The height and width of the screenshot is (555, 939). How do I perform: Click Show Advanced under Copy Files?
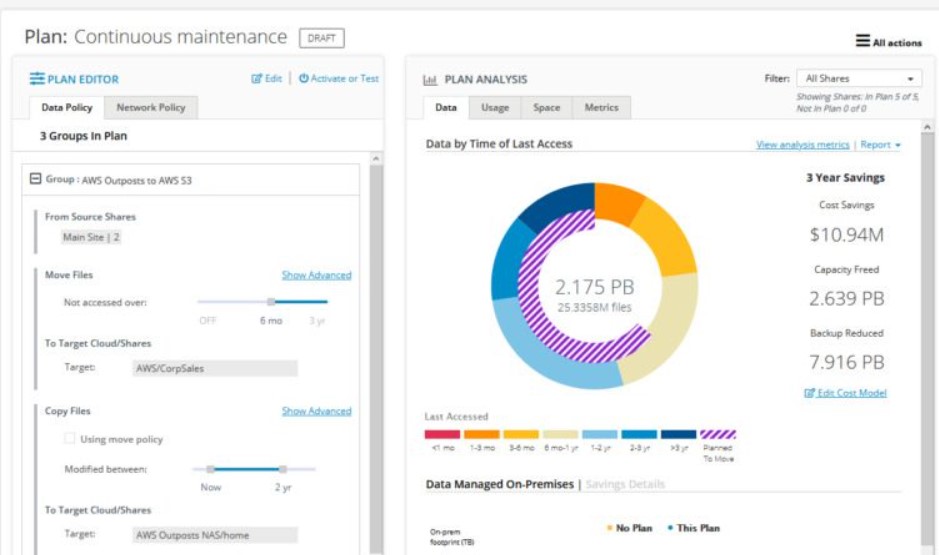[x=316, y=411]
